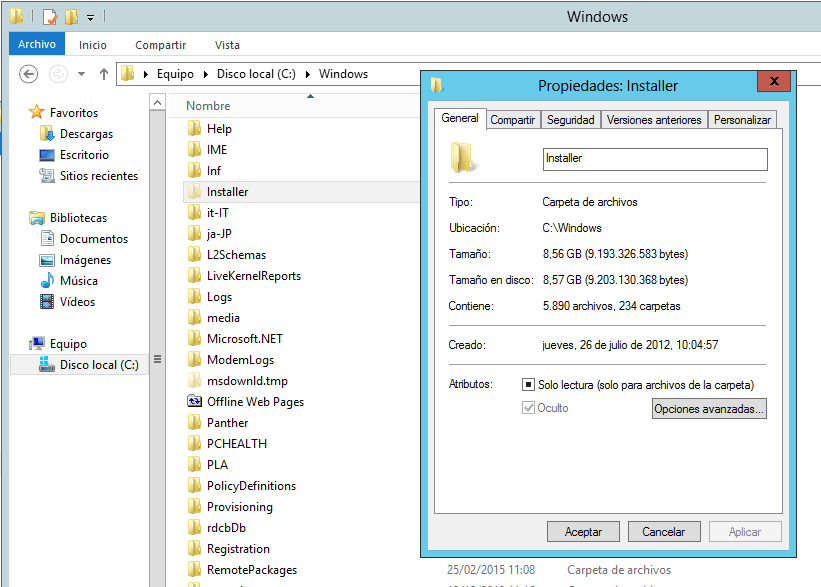The height and width of the screenshot is (587, 821).
Task: Click the Installer folder name field
Action: coord(655,159)
